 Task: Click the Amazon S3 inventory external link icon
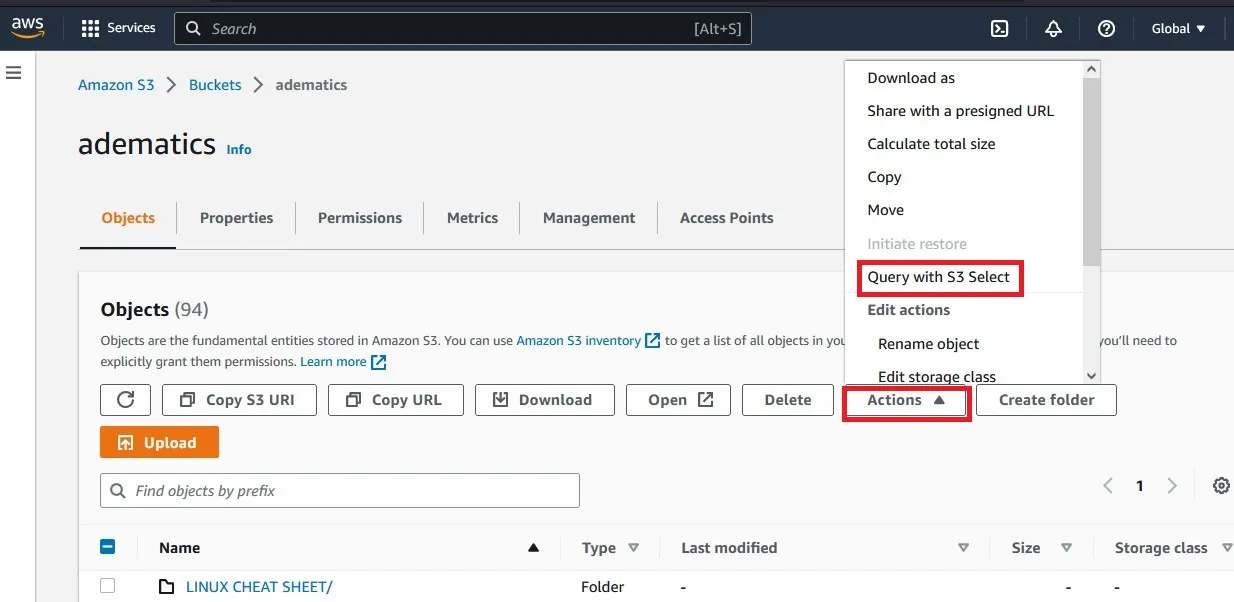point(653,341)
